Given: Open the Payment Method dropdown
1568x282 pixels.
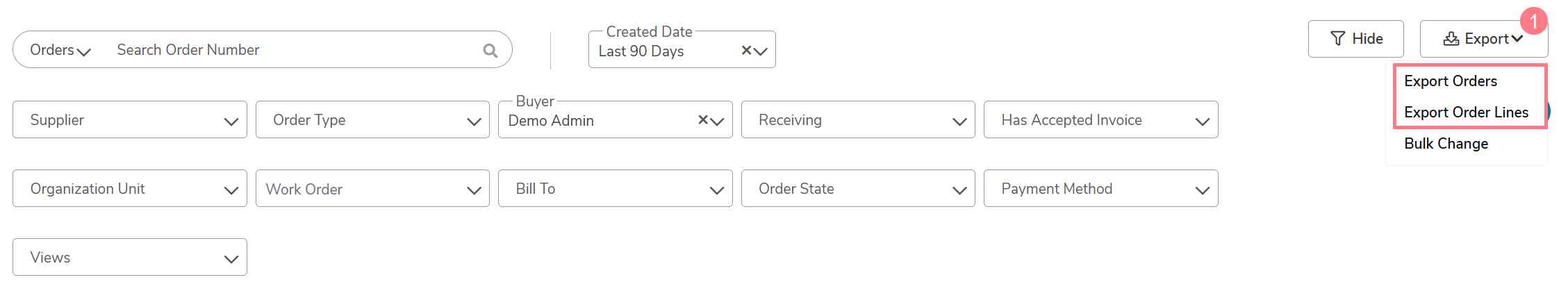Looking at the screenshot, I should coord(1100,188).
